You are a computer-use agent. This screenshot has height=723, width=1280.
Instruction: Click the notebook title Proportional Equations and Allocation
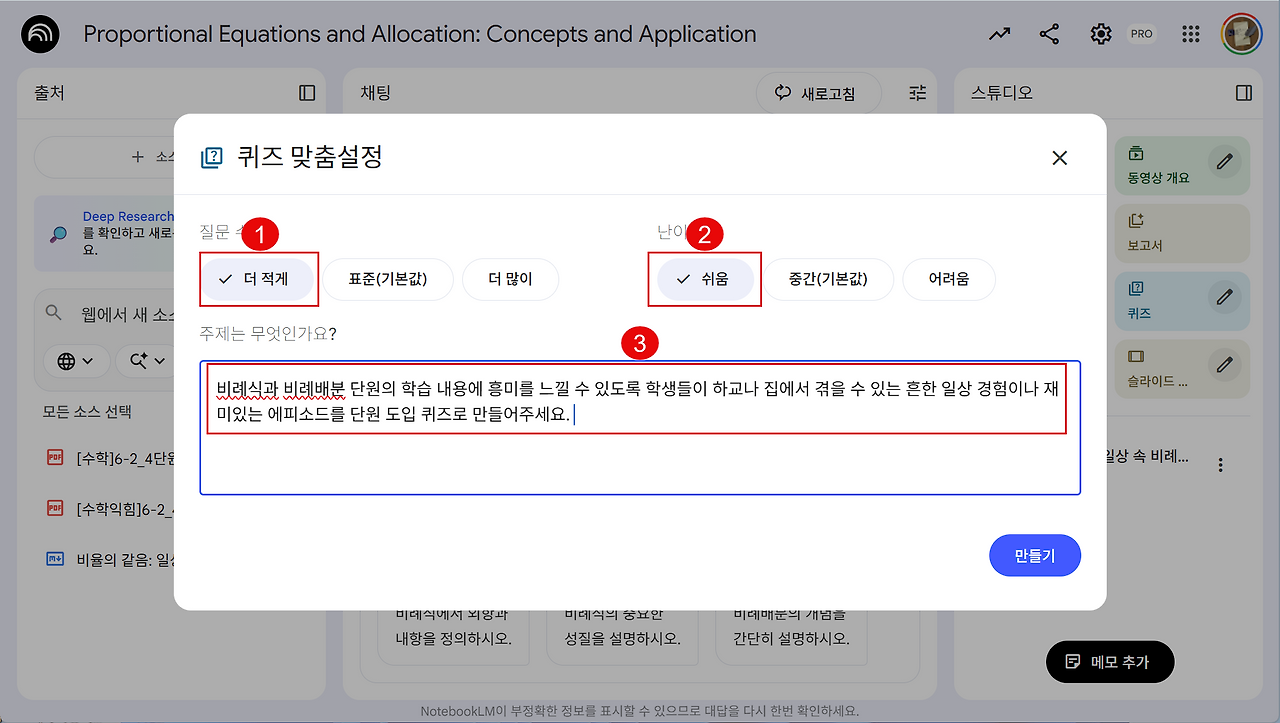coord(420,34)
